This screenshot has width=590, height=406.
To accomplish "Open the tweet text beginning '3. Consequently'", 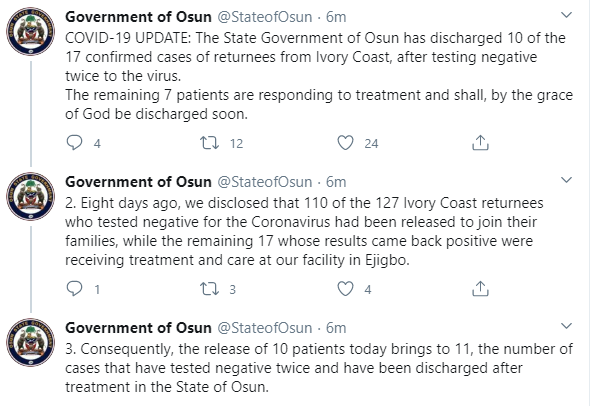I will coord(319,368).
